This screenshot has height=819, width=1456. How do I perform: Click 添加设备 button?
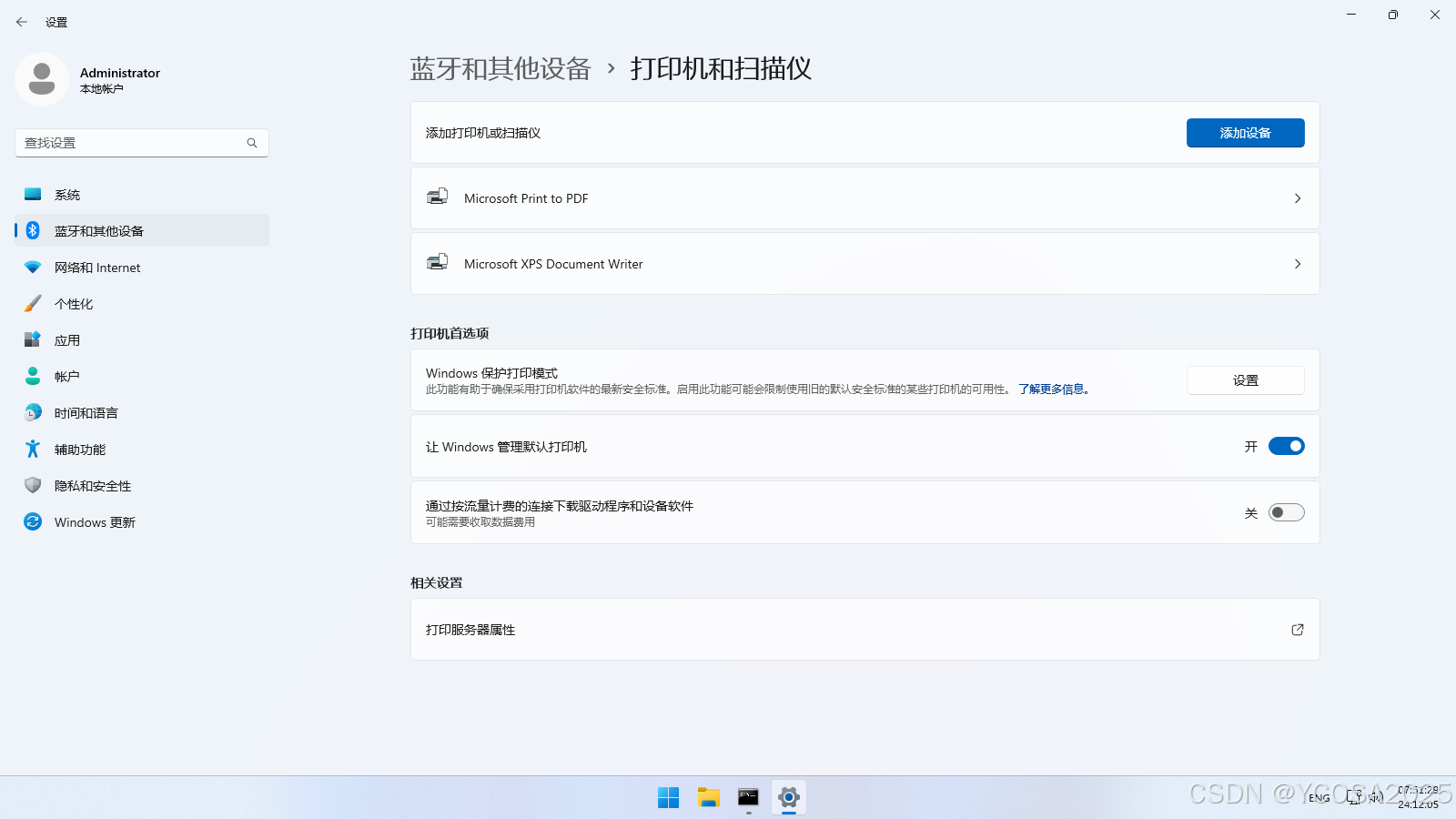click(1245, 133)
